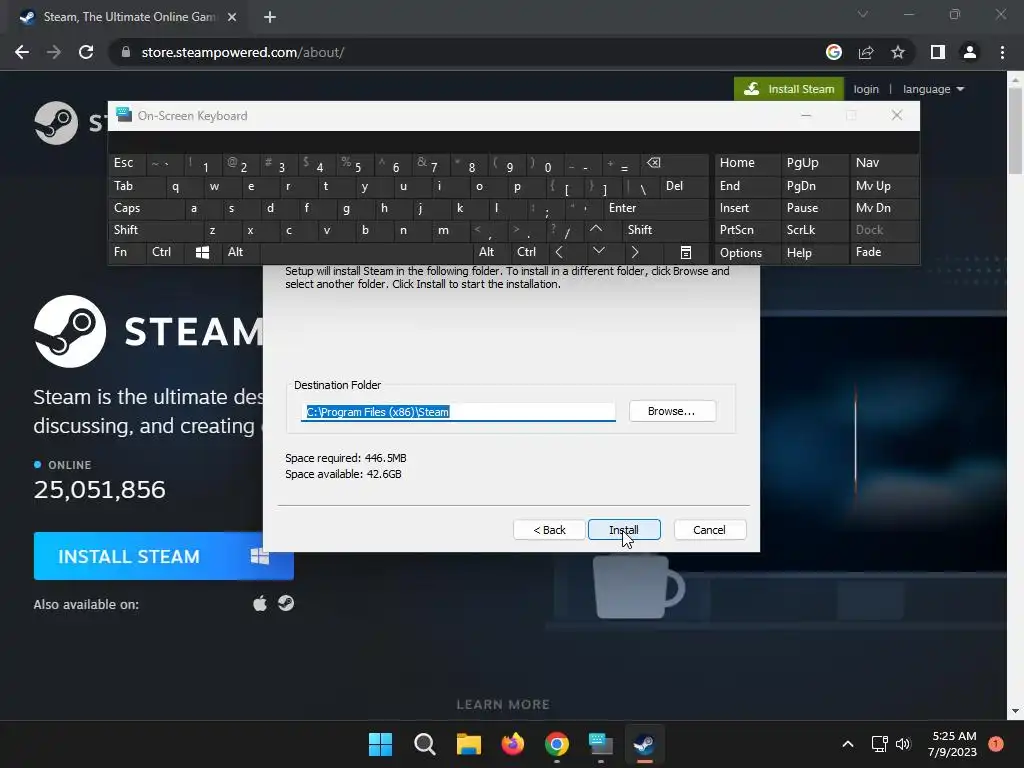Viewport: 1024px width, 768px height.
Task: Open Chrome three-dot menu
Action: tap(1002, 52)
